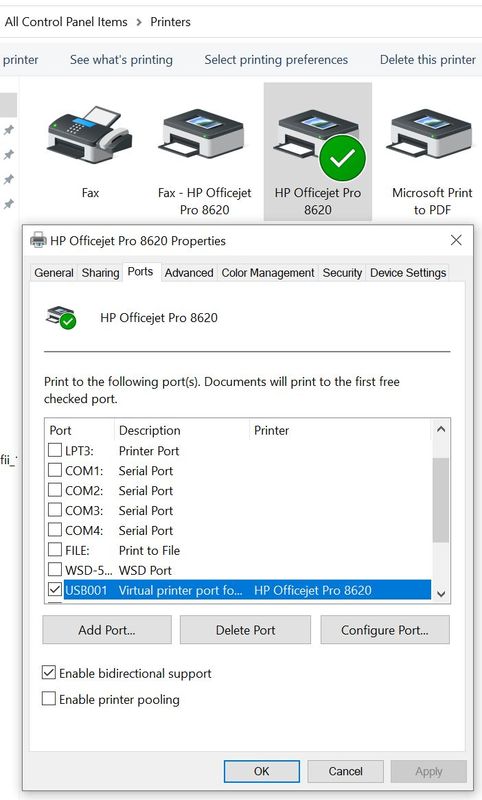Switch to the Advanced tab
Viewport: 482px width, 800px height.
(189, 273)
